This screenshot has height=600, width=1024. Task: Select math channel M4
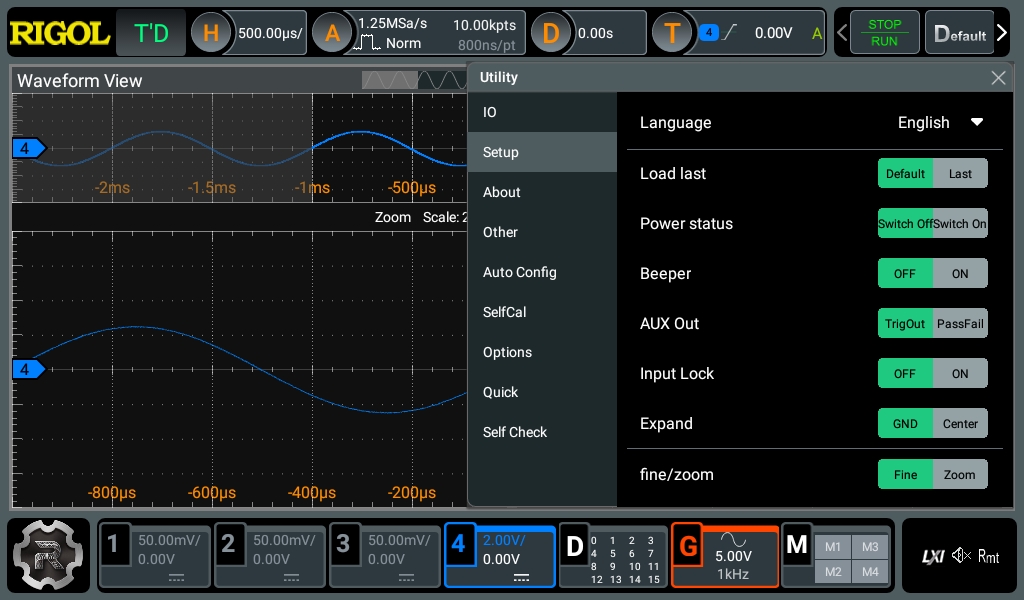[870, 572]
